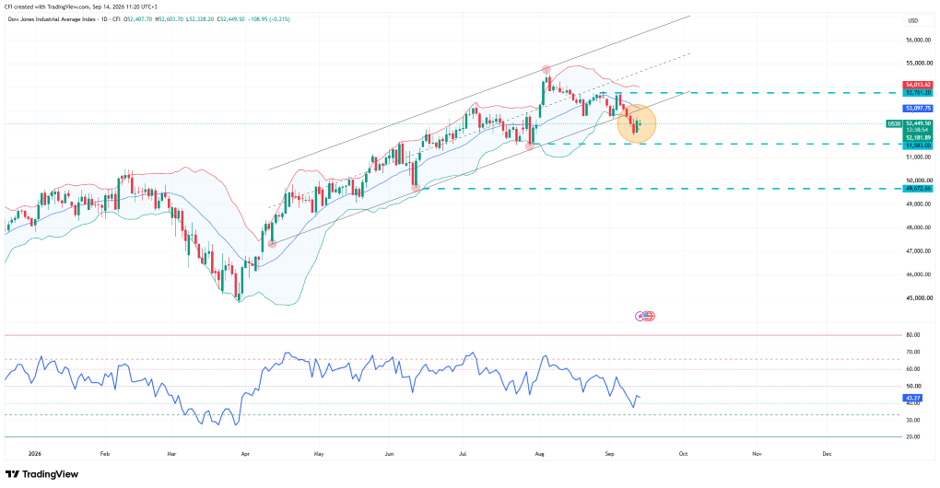The height and width of the screenshot is (488, 940).
Task: Click the 30.00 RSI axis label
Action: [x=913, y=420]
